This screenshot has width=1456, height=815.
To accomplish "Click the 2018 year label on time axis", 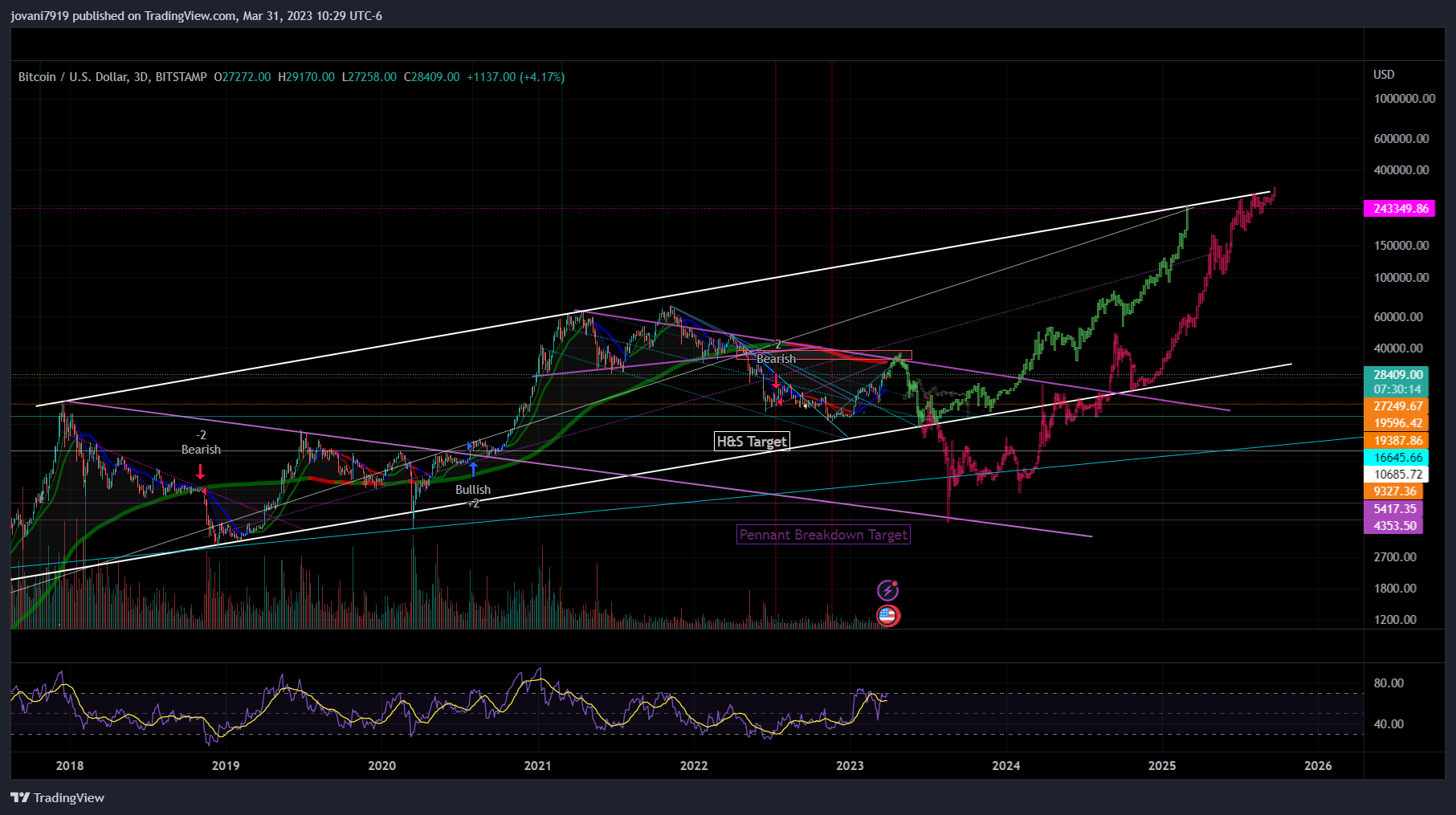I will (x=70, y=766).
